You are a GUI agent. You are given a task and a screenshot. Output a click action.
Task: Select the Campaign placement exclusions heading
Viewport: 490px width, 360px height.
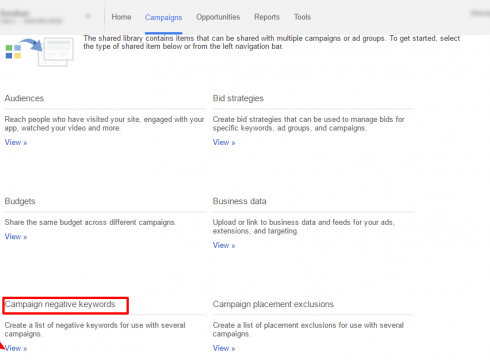pos(273,304)
